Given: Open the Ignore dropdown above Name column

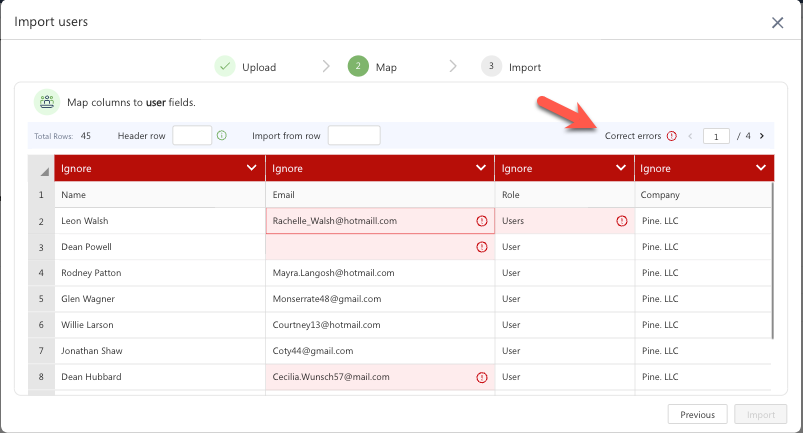Looking at the screenshot, I should click(x=251, y=169).
